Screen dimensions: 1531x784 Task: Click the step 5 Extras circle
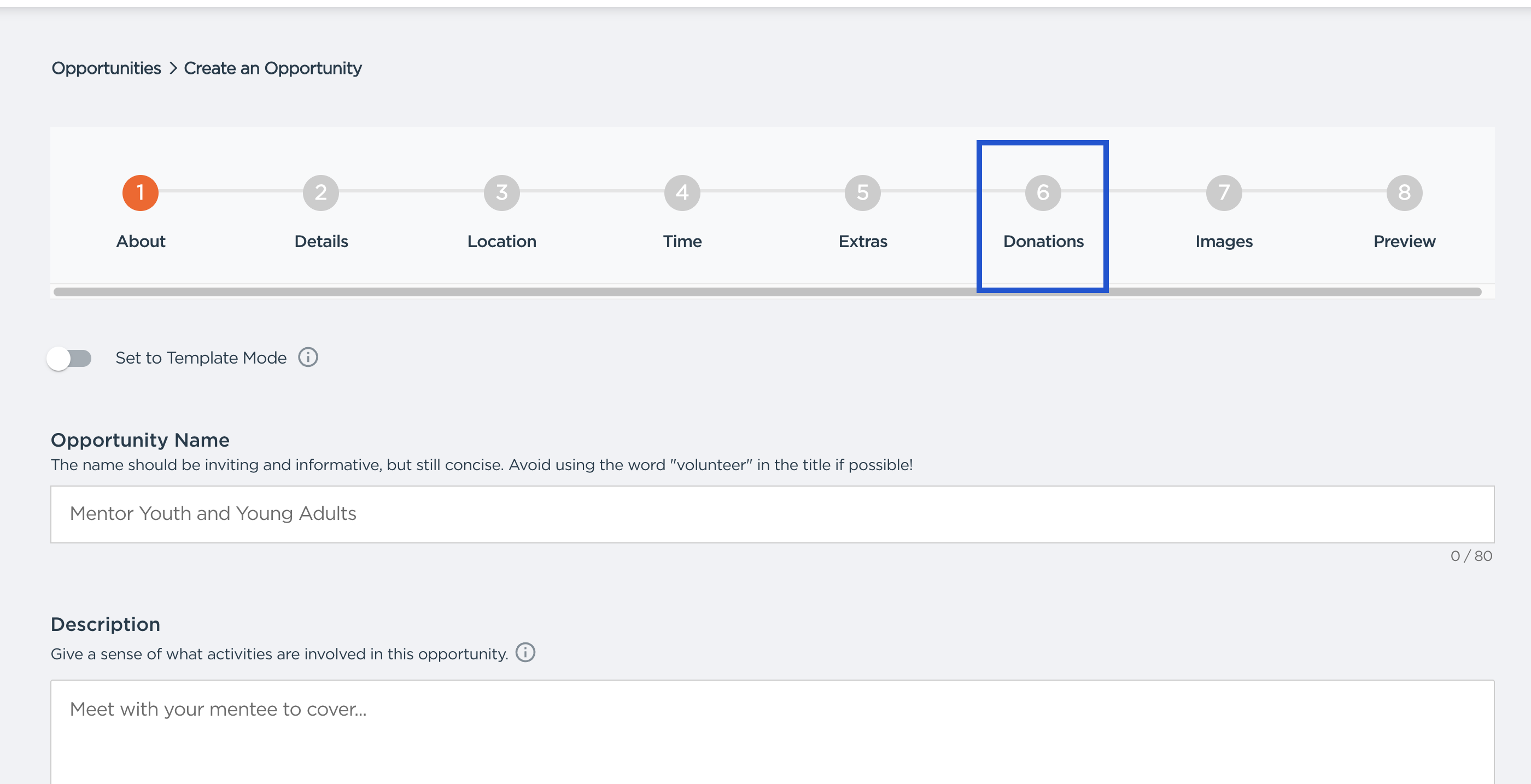[x=862, y=192]
